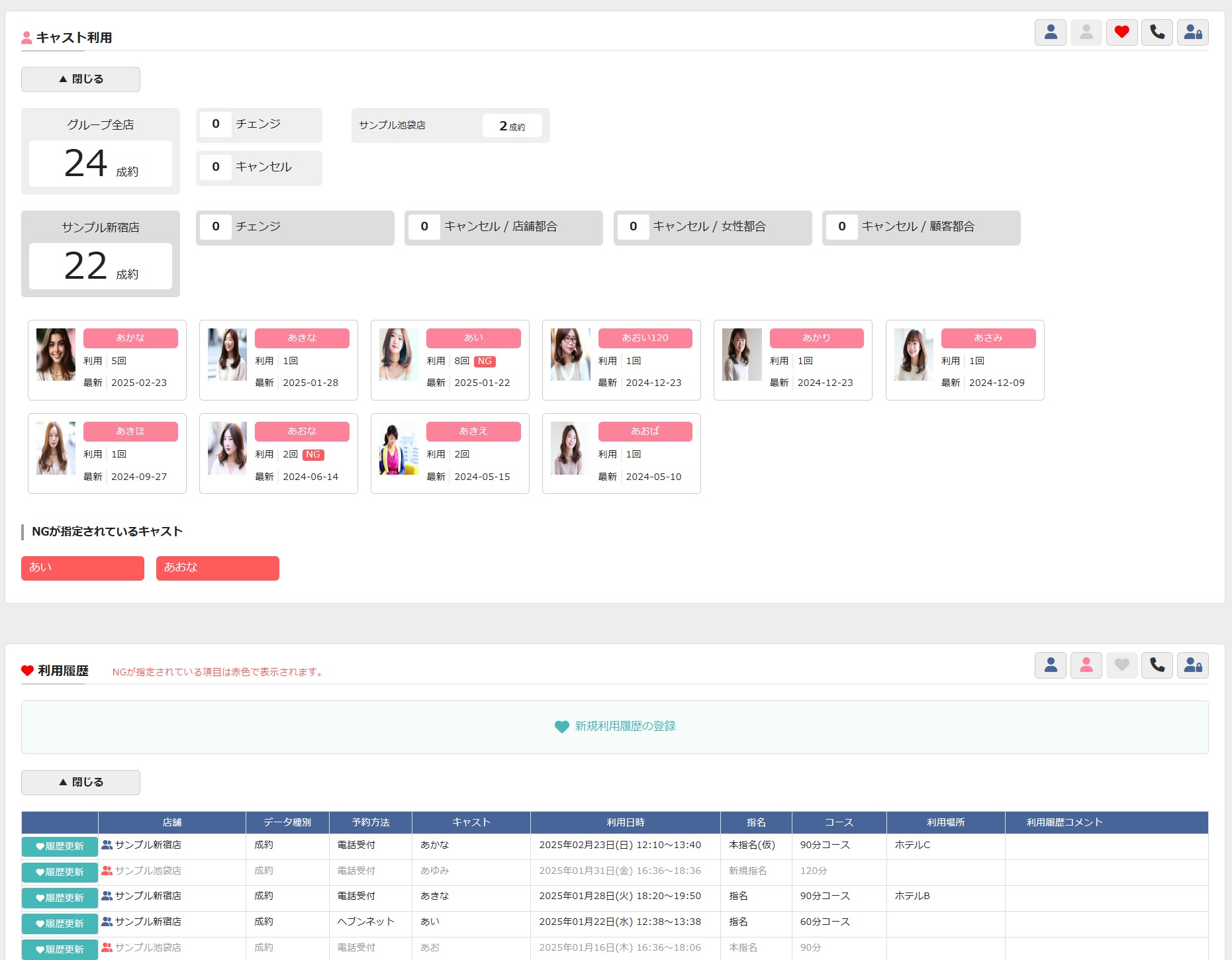
Task: Select the グループ全店 24 成約 tile
Action: (101, 151)
